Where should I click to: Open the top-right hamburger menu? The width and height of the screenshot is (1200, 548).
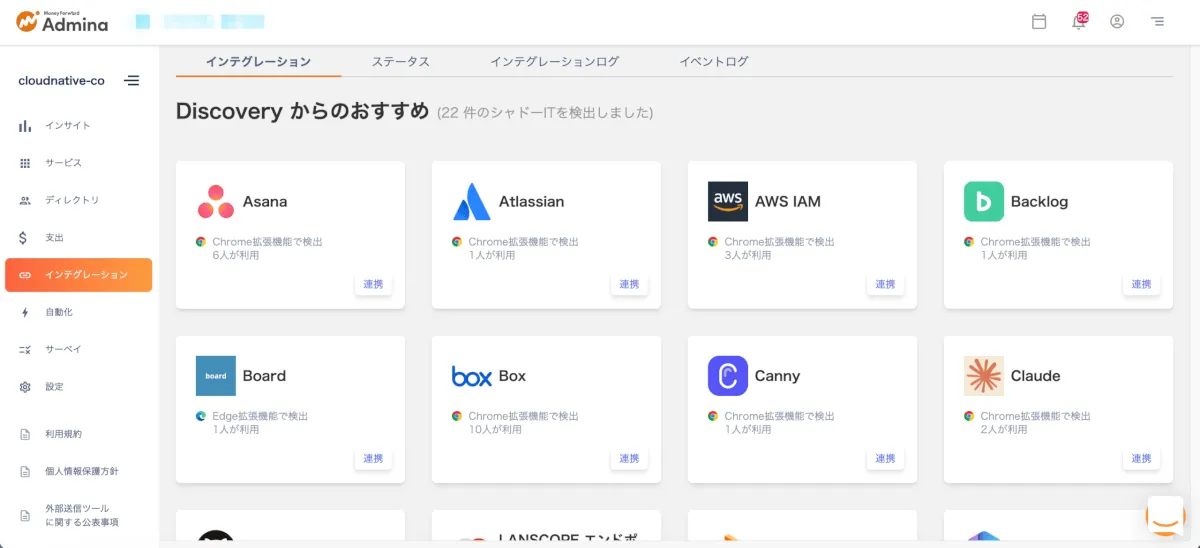click(x=1157, y=21)
